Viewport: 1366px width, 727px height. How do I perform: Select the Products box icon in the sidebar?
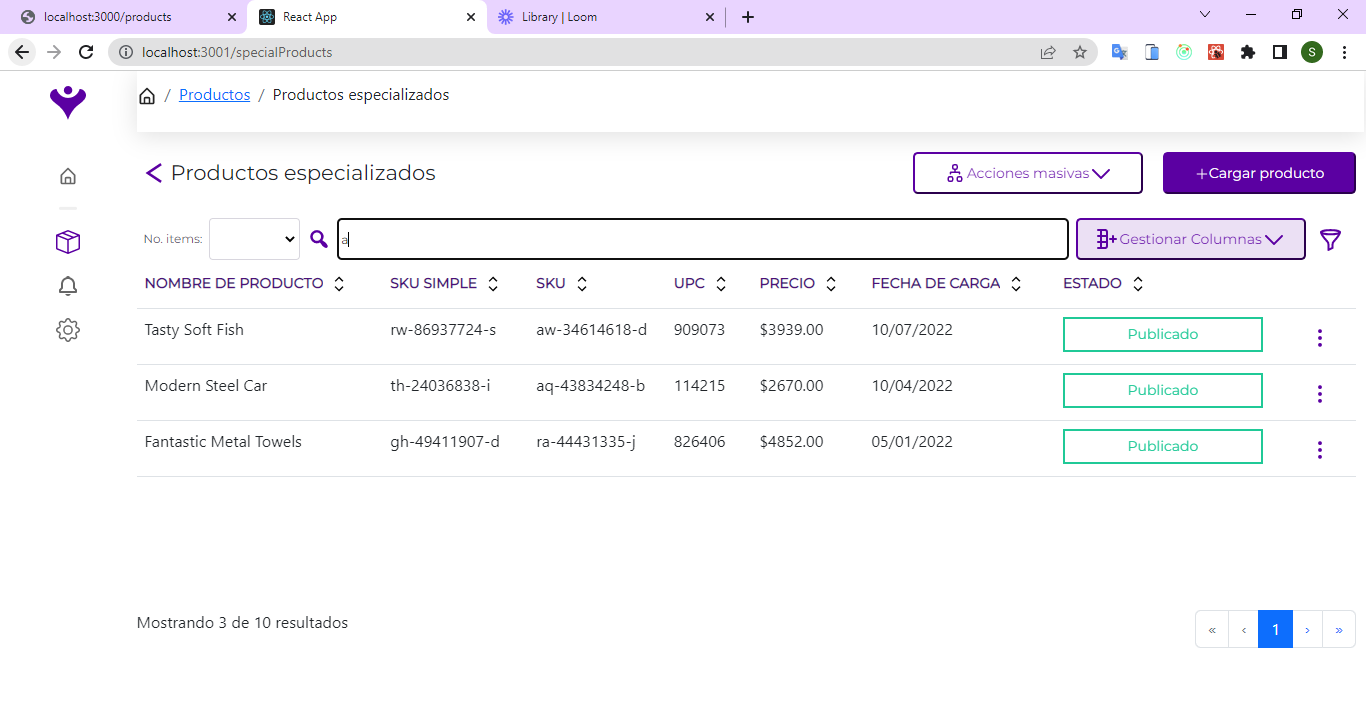click(67, 241)
